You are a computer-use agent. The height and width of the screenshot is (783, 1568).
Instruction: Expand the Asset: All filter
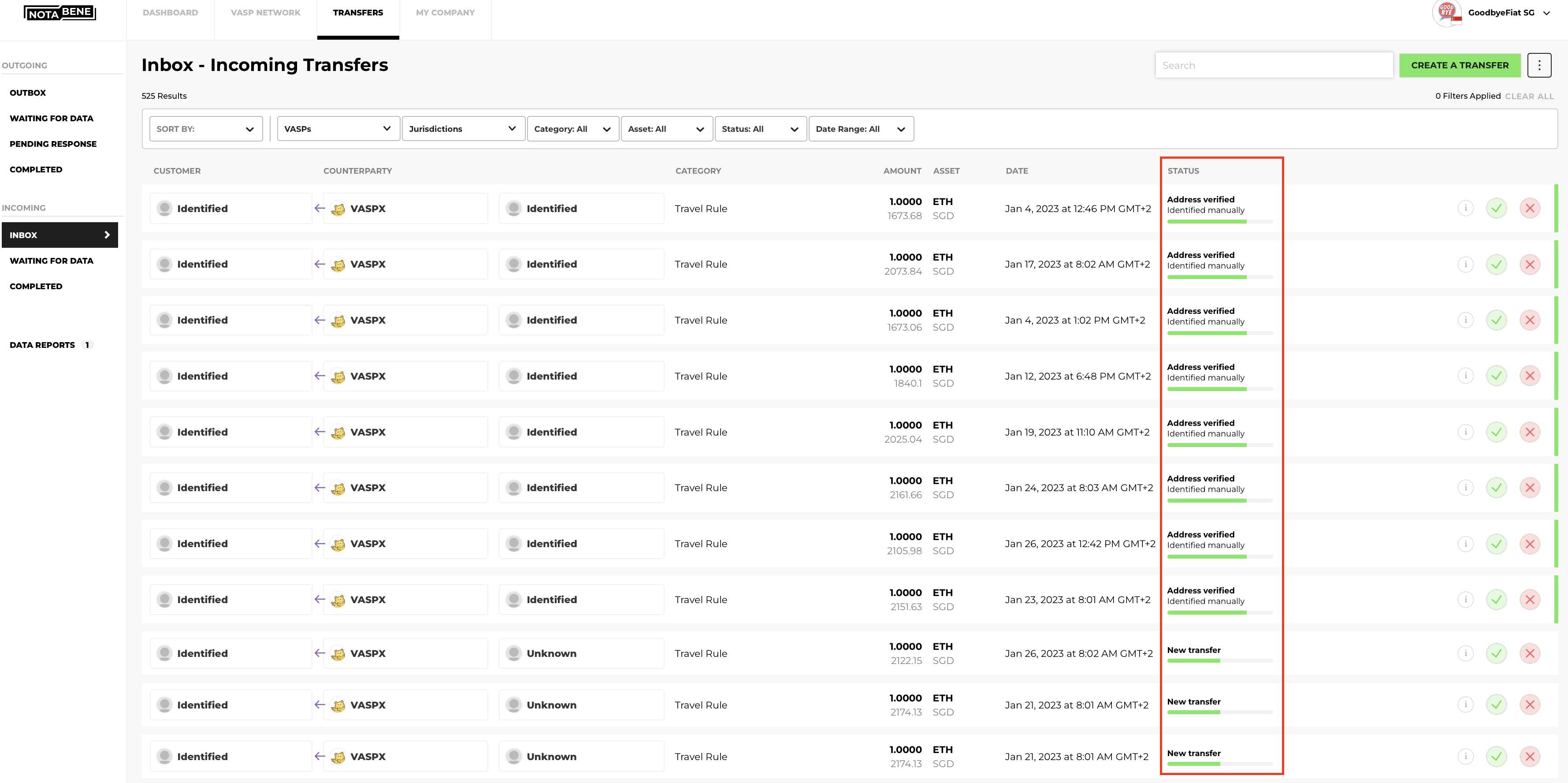point(666,129)
